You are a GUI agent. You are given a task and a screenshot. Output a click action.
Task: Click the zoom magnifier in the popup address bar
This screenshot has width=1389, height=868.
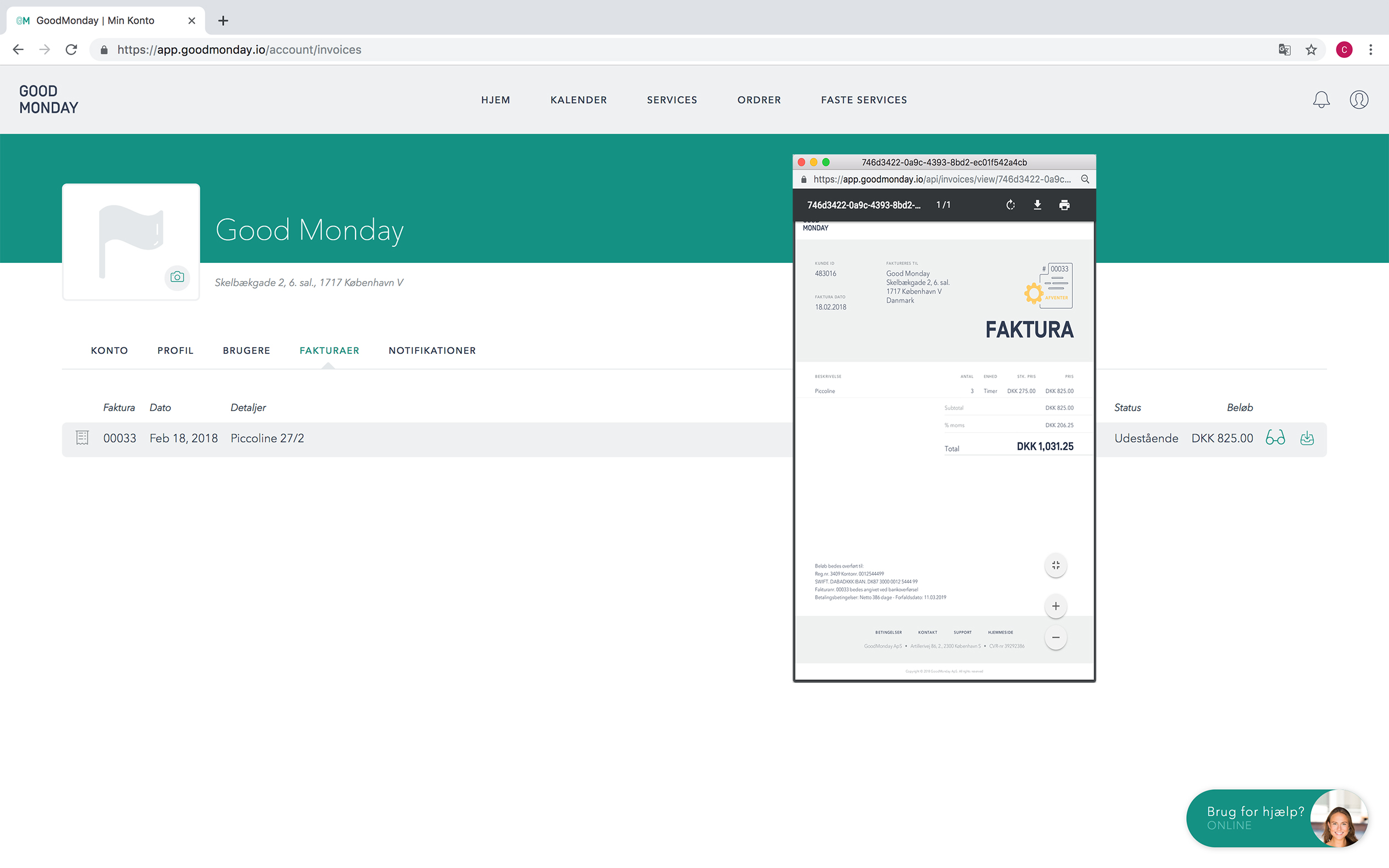1085,179
